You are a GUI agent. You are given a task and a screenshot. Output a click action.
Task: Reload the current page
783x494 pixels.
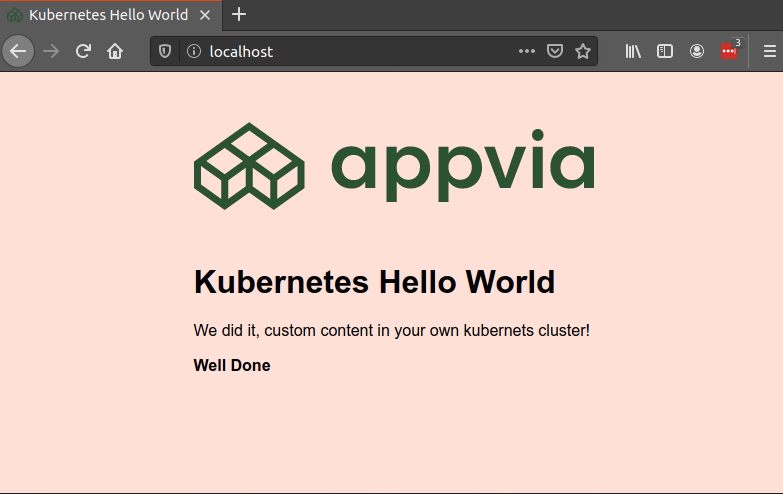(x=83, y=51)
